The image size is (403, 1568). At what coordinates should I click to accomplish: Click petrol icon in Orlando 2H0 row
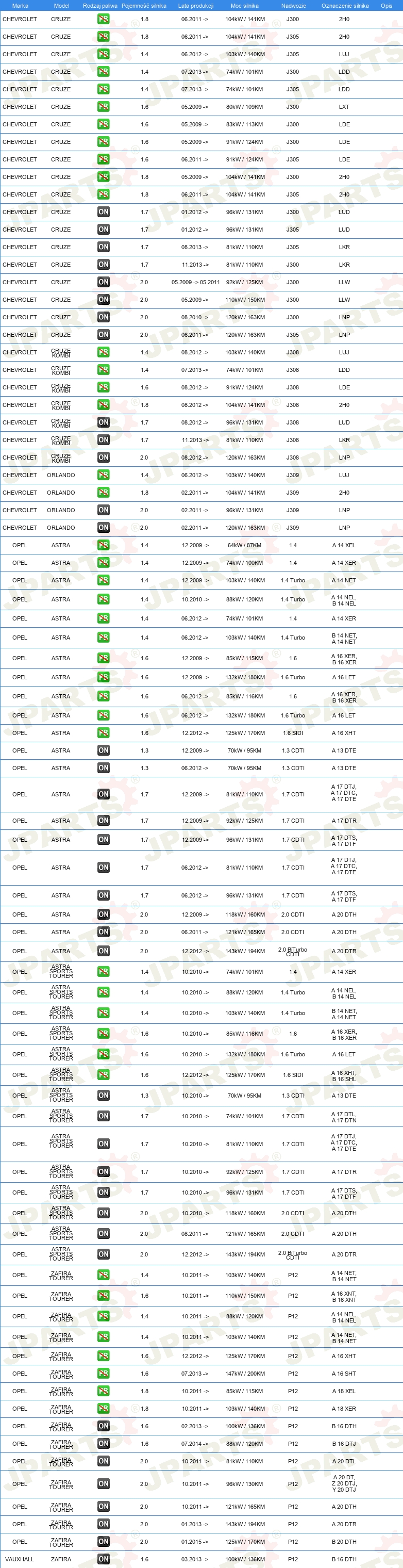click(104, 493)
